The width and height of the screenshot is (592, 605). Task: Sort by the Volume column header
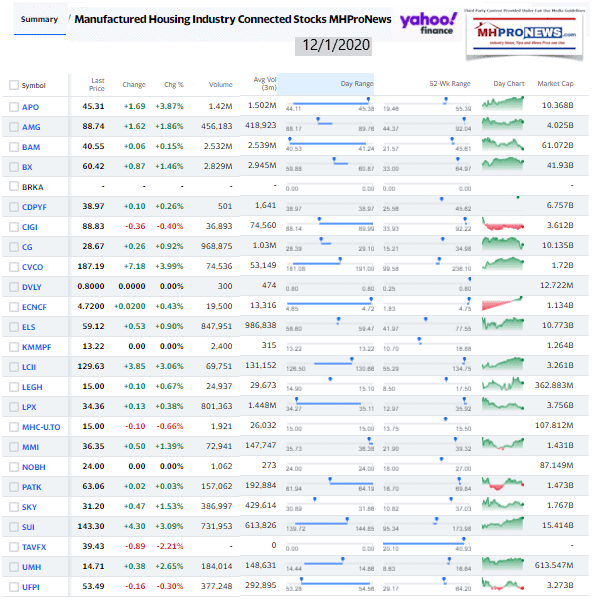point(220,84)
